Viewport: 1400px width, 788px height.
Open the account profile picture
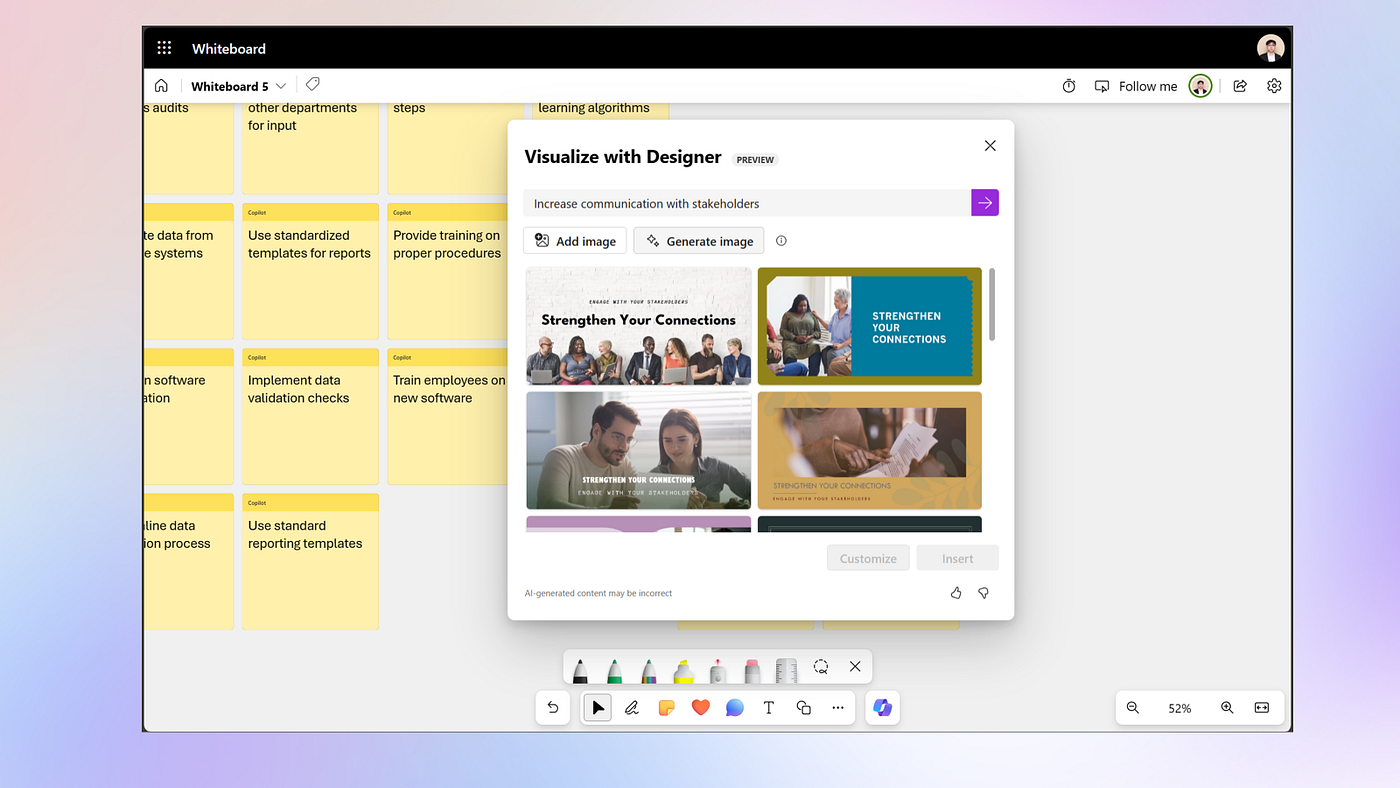[x=1271, y=48]
